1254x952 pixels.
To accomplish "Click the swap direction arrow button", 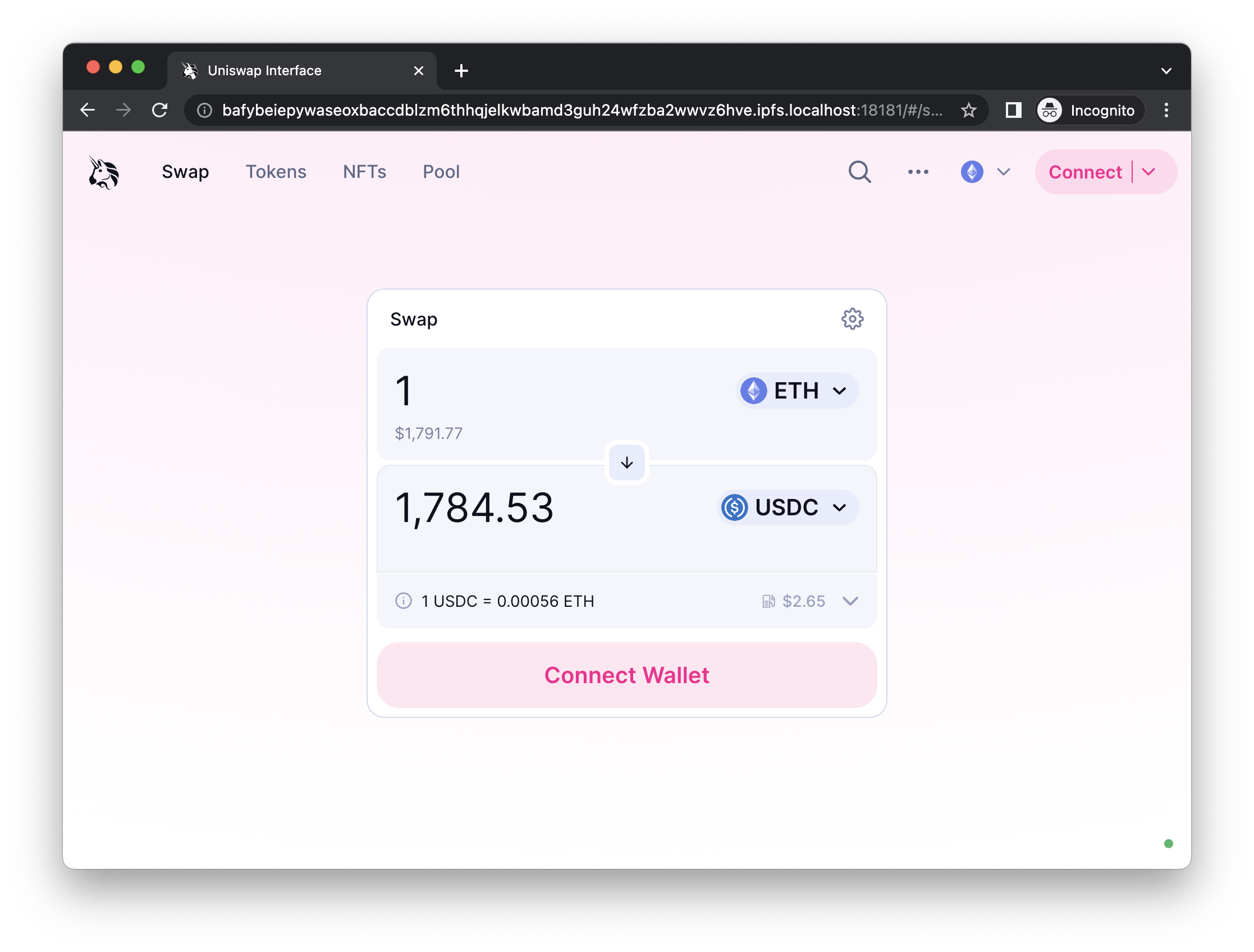I will (626, 463).
